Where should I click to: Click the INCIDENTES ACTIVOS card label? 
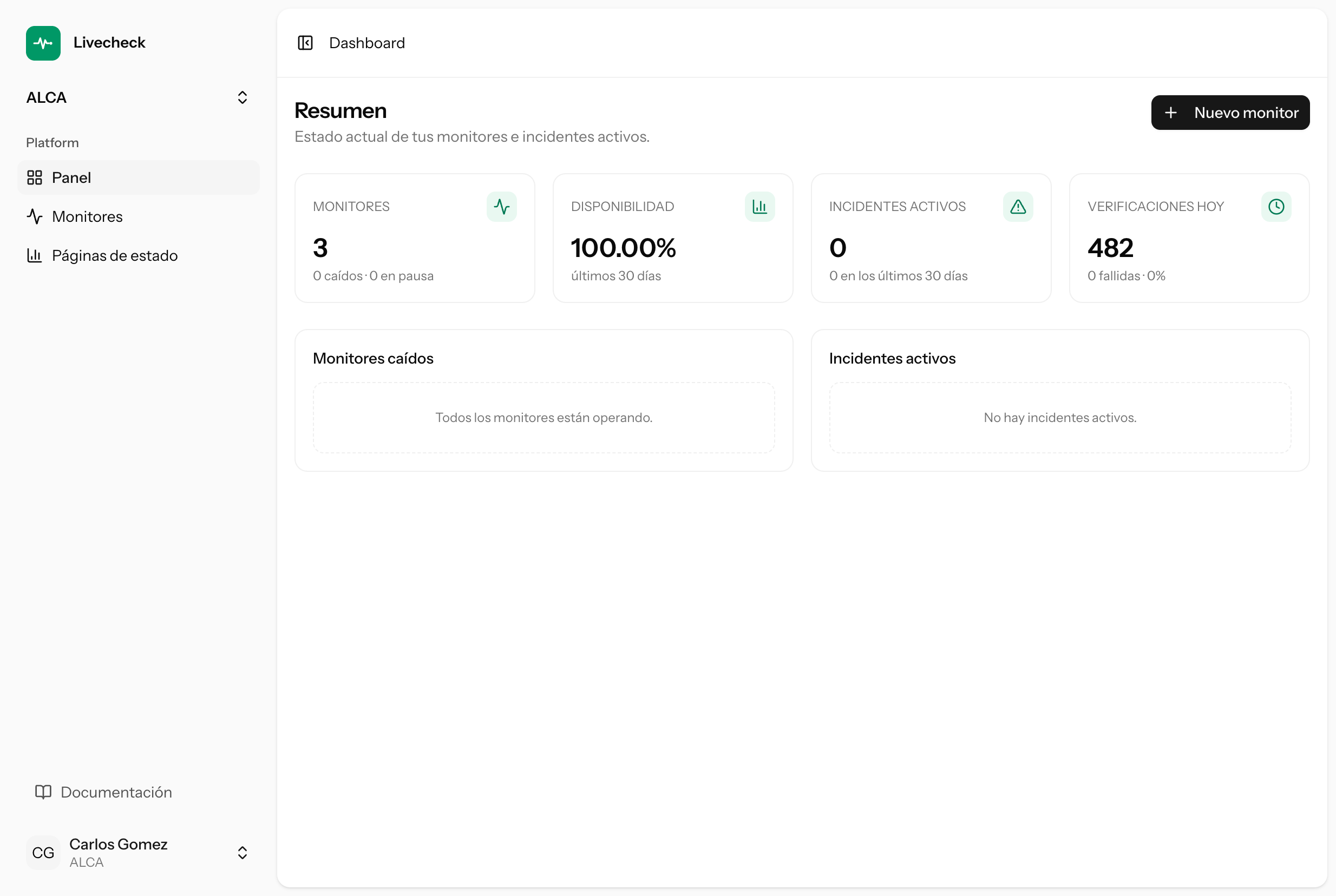[898, 206]
